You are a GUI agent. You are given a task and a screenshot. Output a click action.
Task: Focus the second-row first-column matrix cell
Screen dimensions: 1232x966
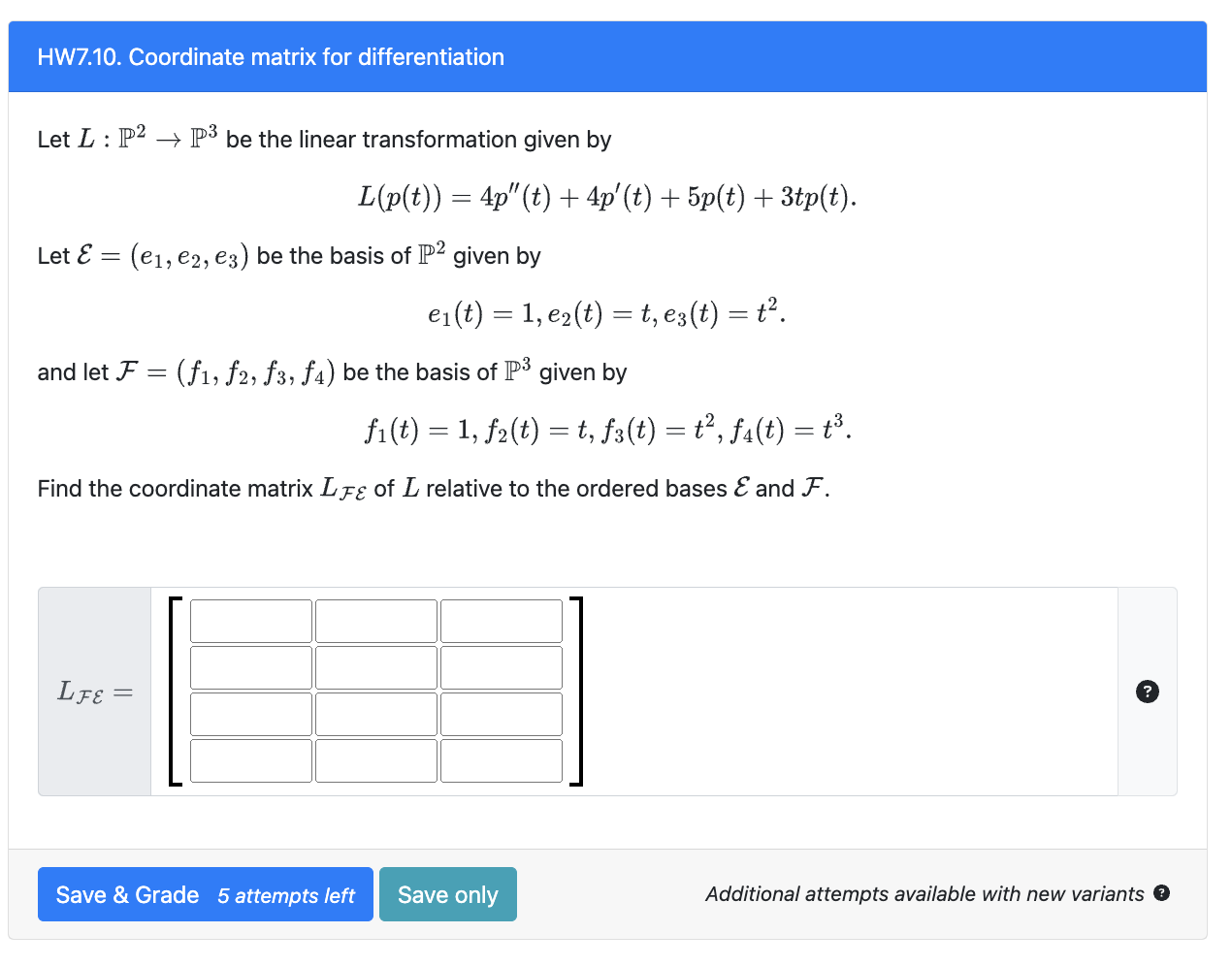point(250,666)
